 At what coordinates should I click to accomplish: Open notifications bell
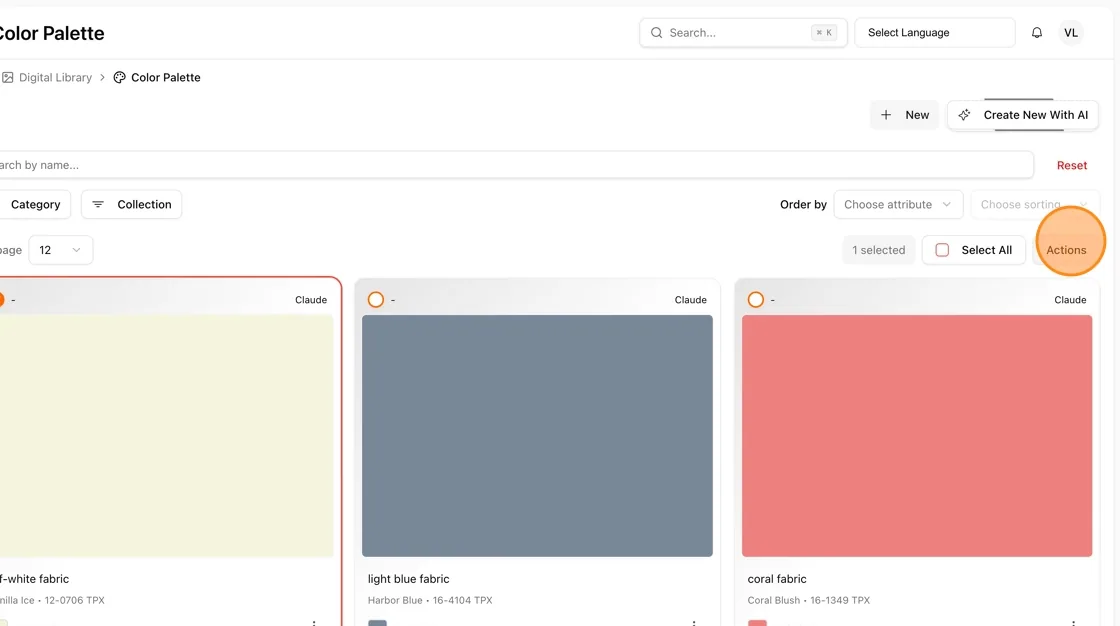pos(1036,33)
